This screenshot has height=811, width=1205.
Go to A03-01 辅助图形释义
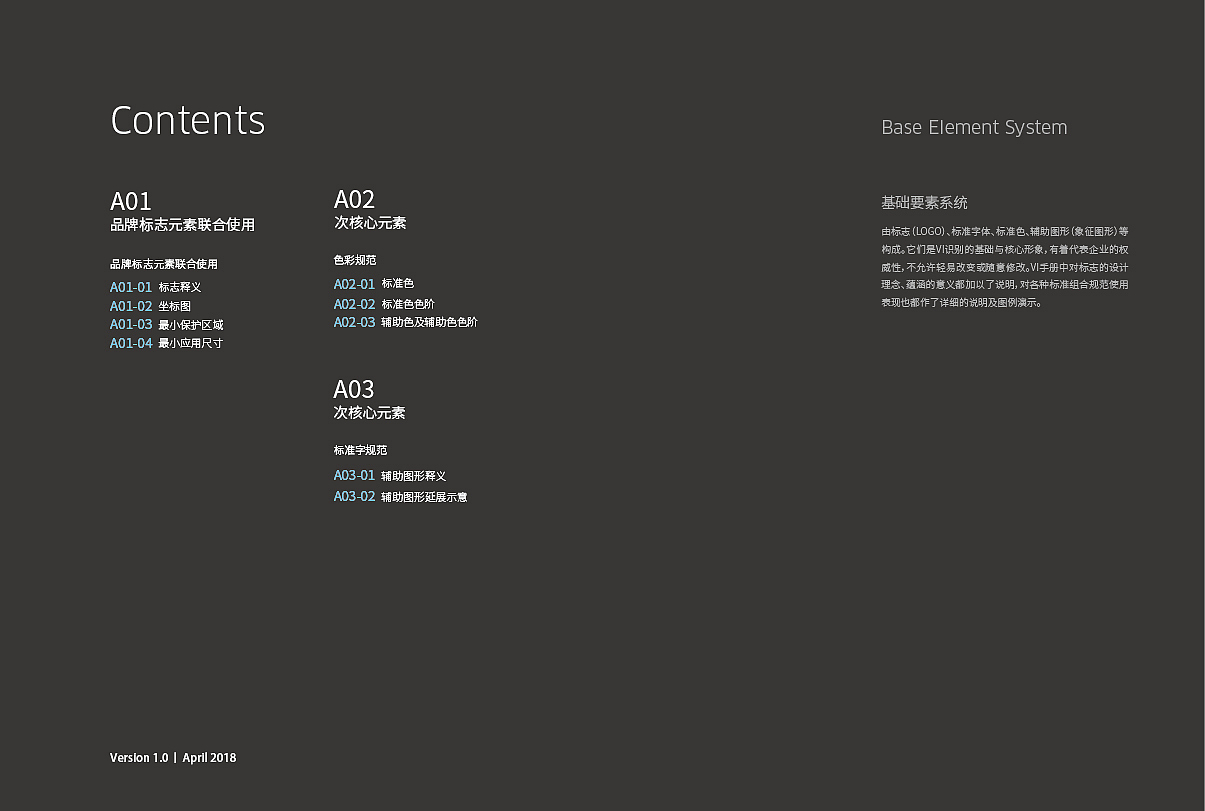[x=390, y=475]
